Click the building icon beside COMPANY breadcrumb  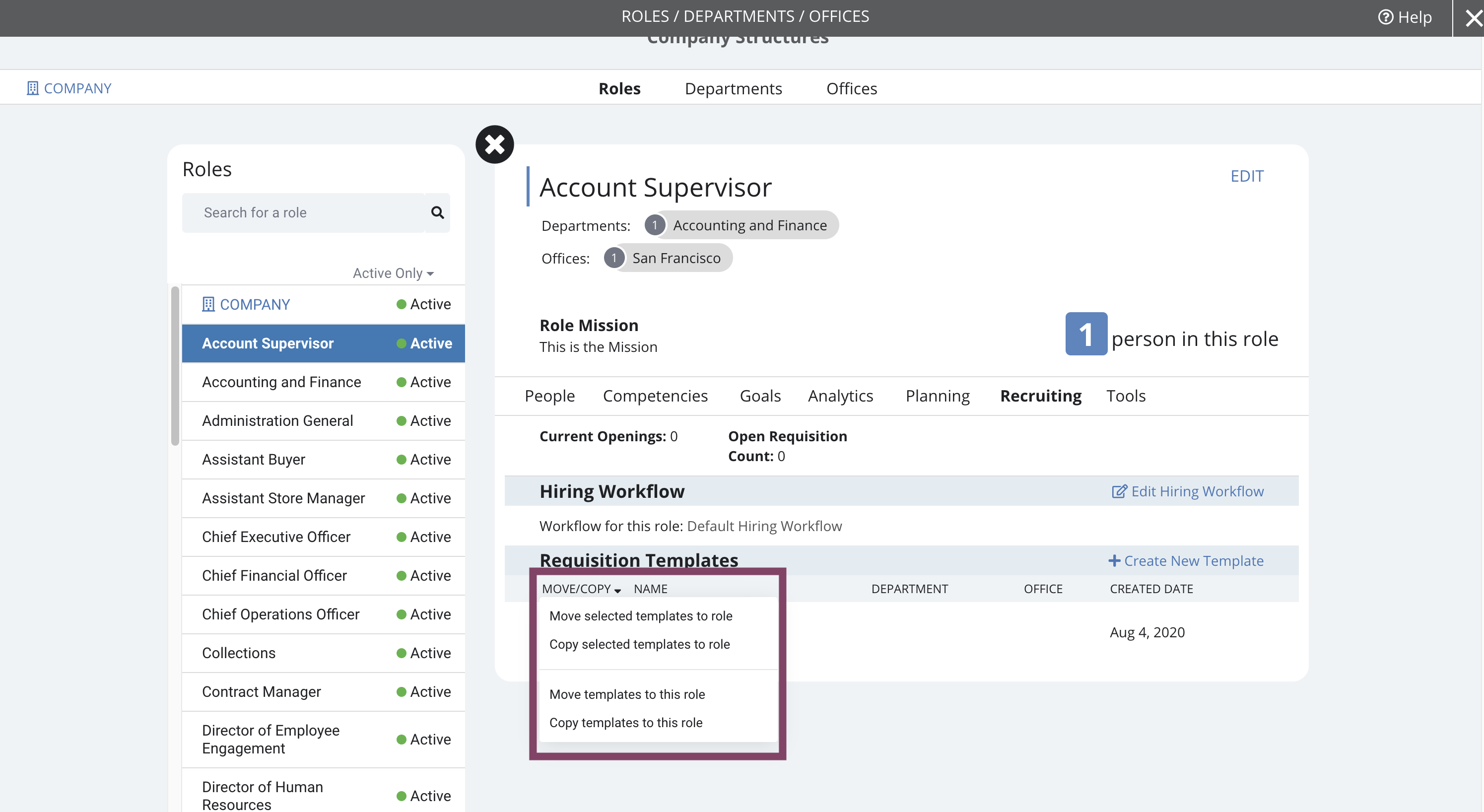pos(33,88)
